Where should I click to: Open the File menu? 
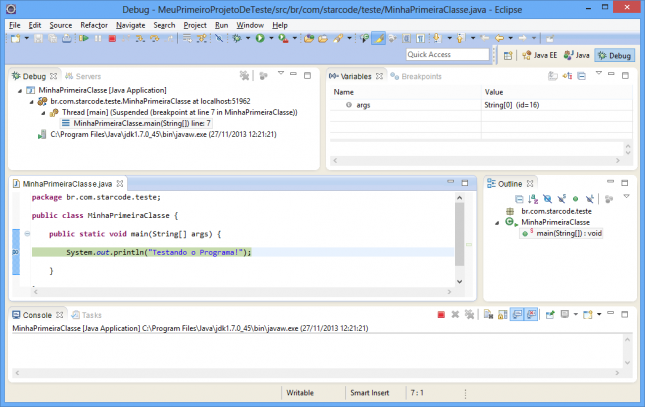14,25
